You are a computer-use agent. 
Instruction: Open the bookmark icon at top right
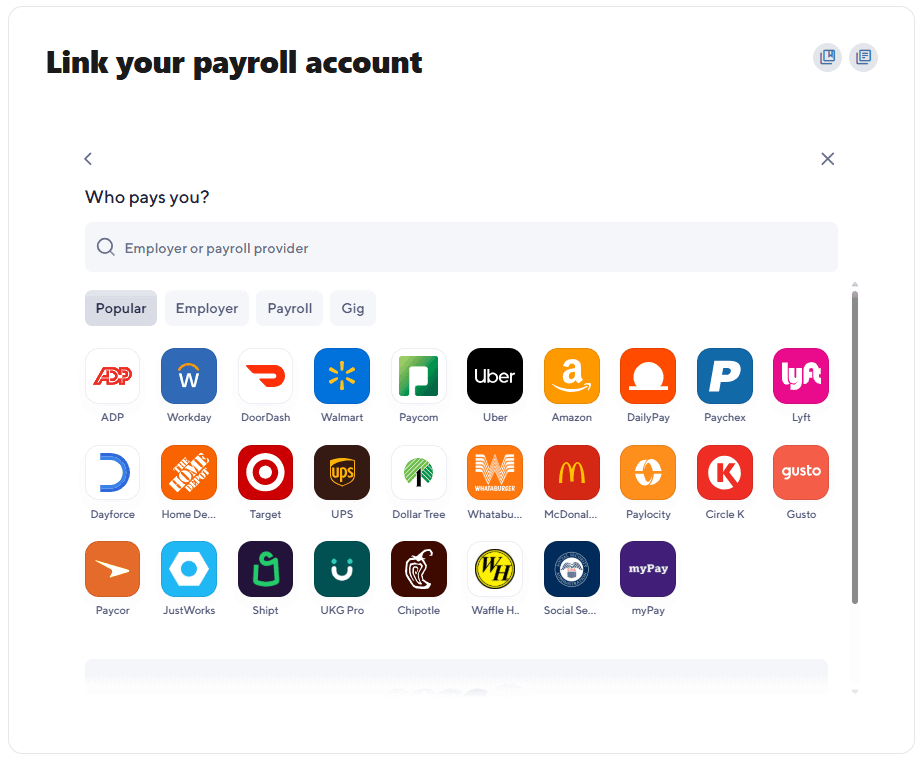[x=827, y=57]
